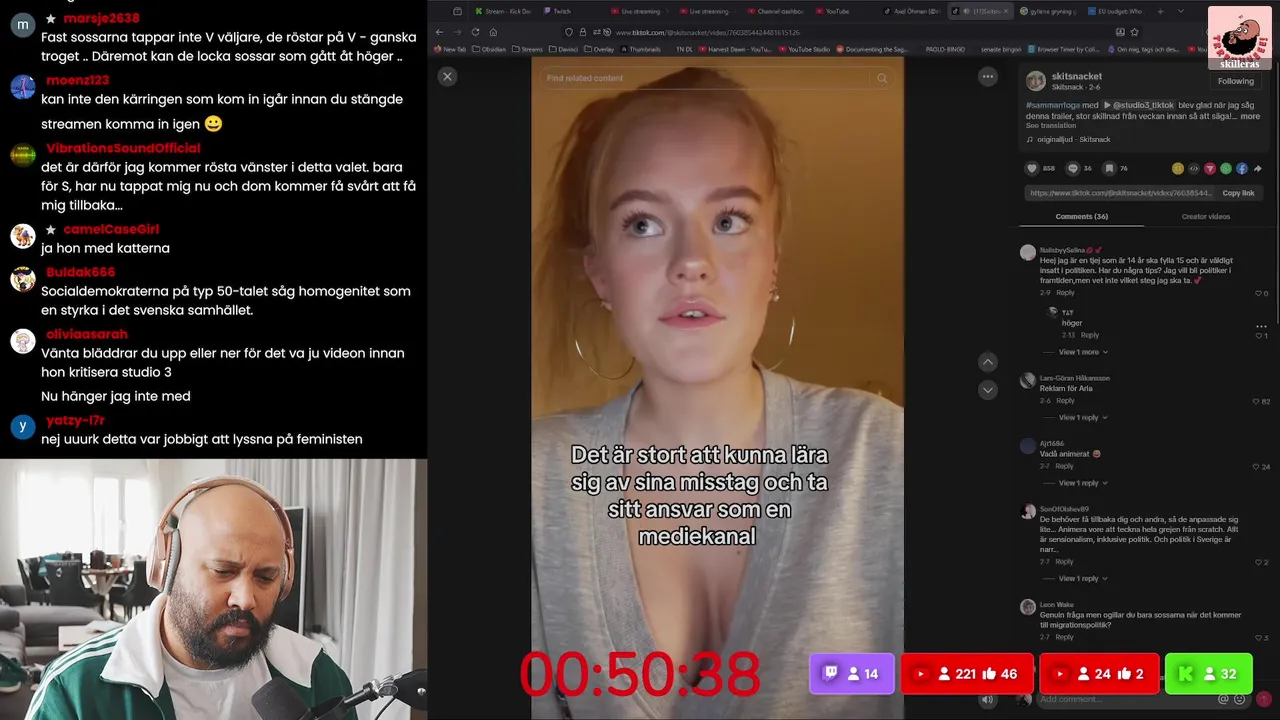Viewport: 1280px width, 720px height.
Task: Click the browser home icon
Action: click(493, 32)
